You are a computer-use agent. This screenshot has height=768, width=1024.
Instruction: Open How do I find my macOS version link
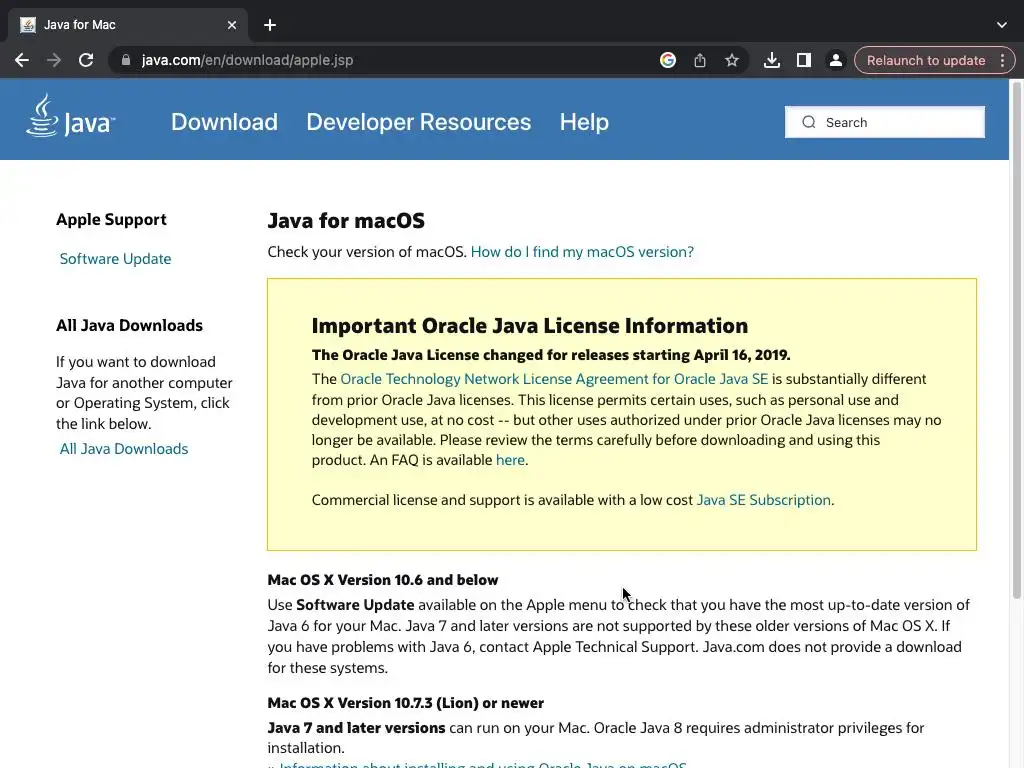pos(582,251)
